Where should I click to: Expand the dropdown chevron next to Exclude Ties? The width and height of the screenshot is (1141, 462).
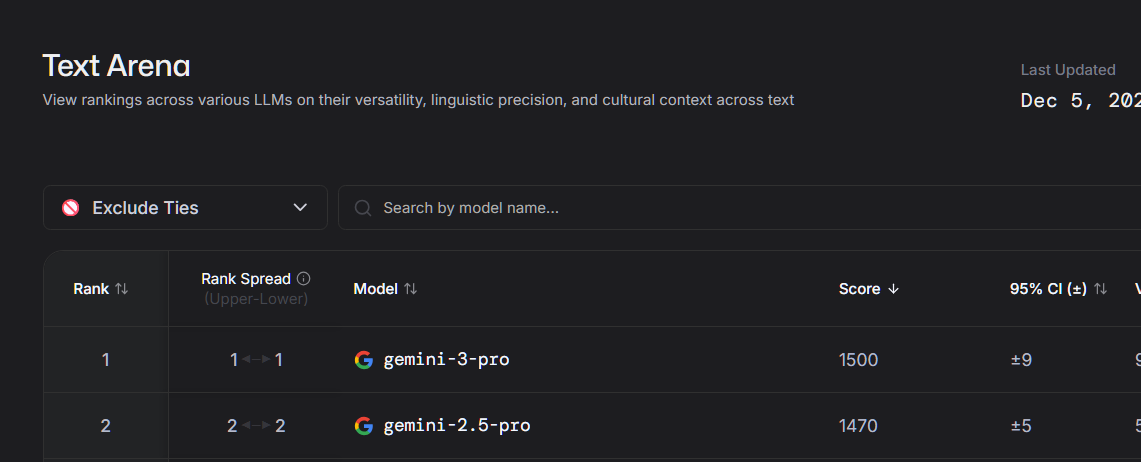(x=300, y=208)
